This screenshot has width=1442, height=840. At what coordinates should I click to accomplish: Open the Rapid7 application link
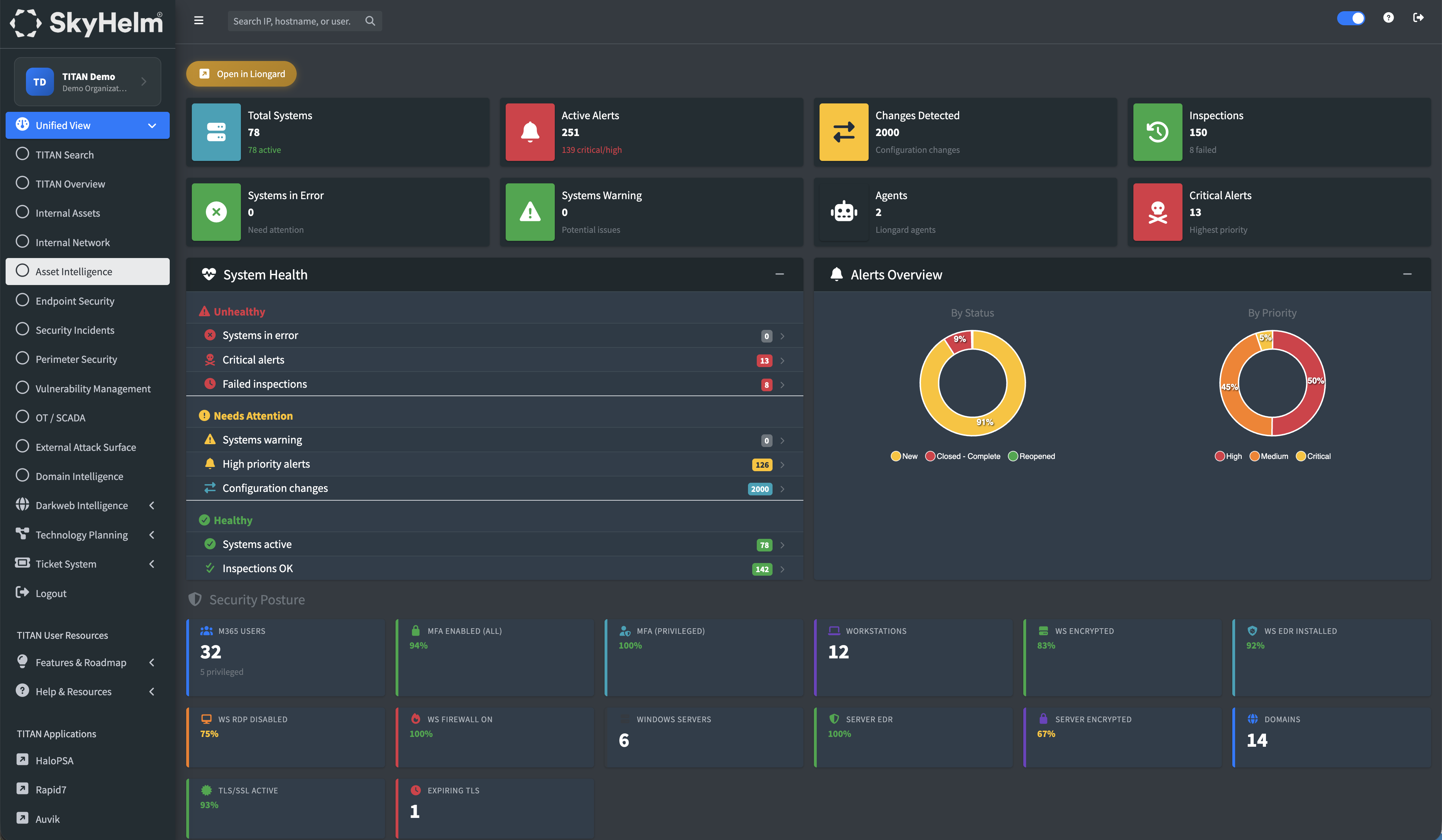click(x=88, y=789)
